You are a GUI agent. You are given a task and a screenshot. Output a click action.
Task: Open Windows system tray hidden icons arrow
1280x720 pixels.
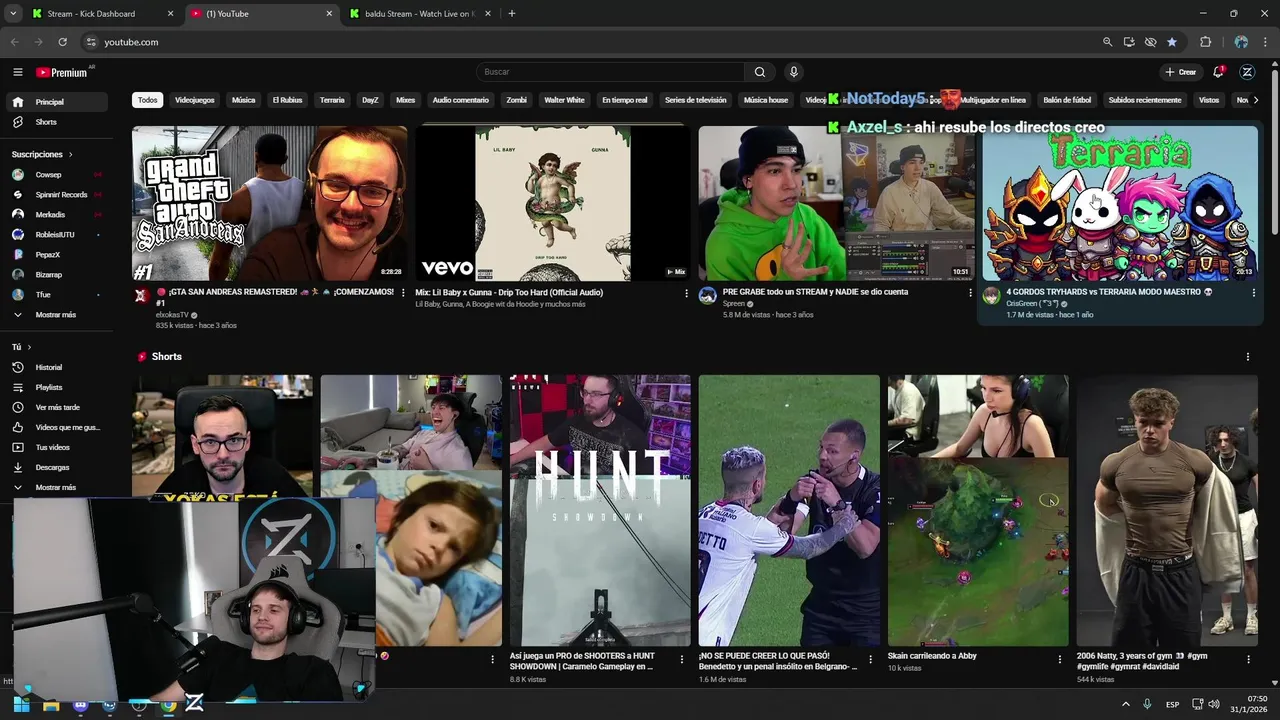pyautogui.click(x=1125, y=704)
